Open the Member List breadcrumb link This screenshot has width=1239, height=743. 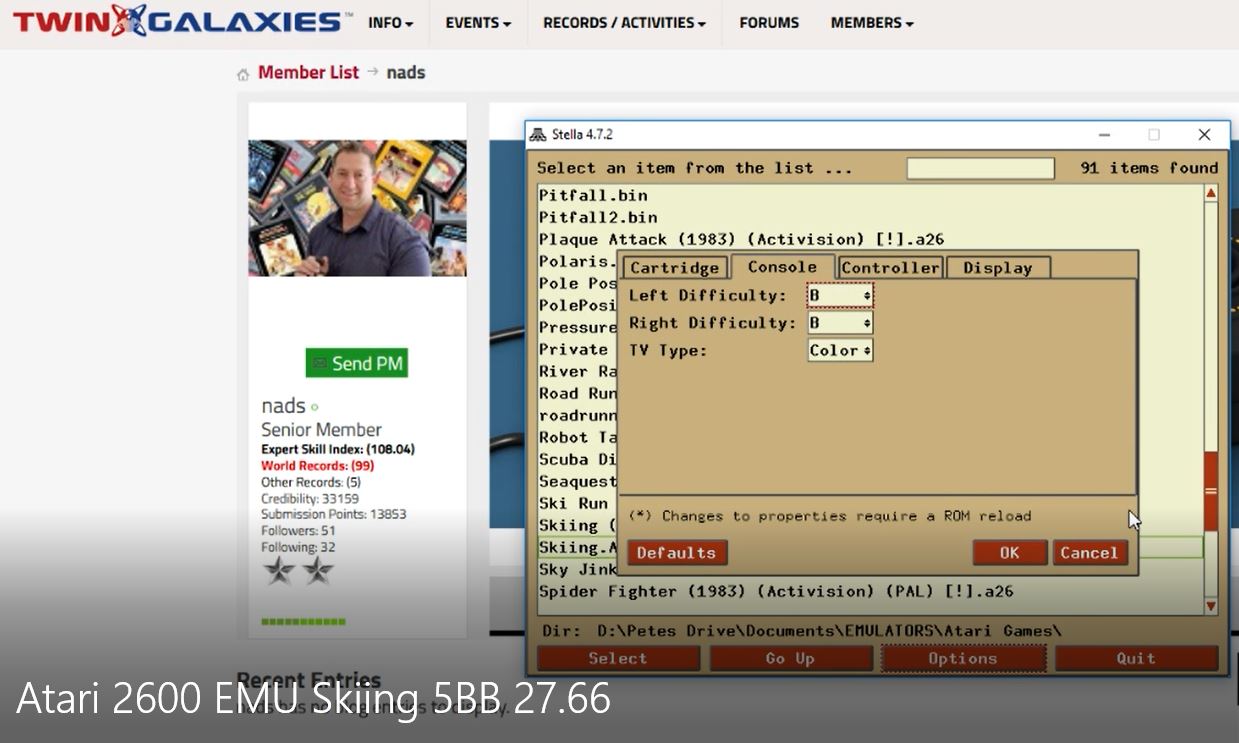coord(308,72)
